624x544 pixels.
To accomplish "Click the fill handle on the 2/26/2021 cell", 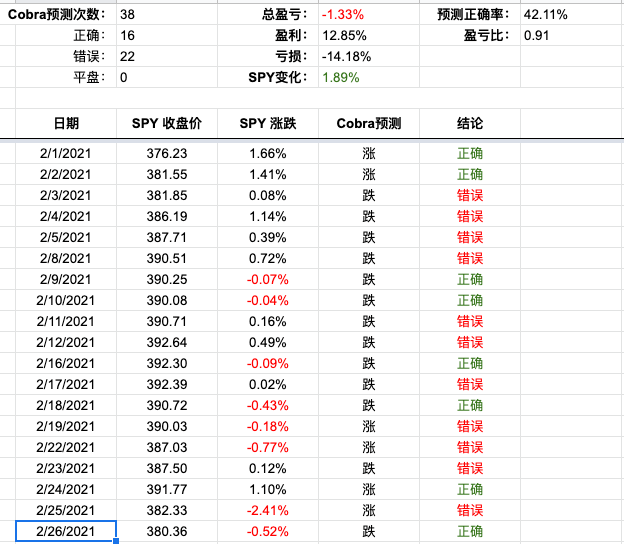I will tap(116, 541).
